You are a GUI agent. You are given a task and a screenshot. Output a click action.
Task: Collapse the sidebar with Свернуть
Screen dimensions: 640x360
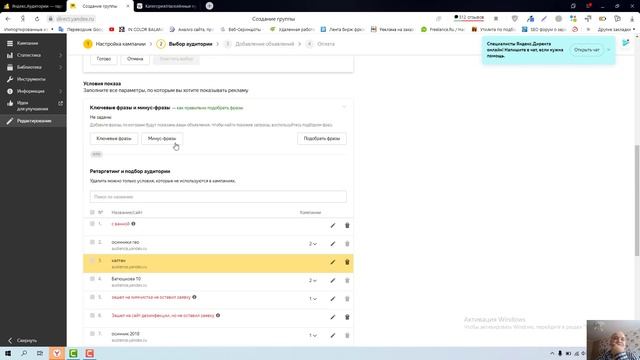click(22, 340)
